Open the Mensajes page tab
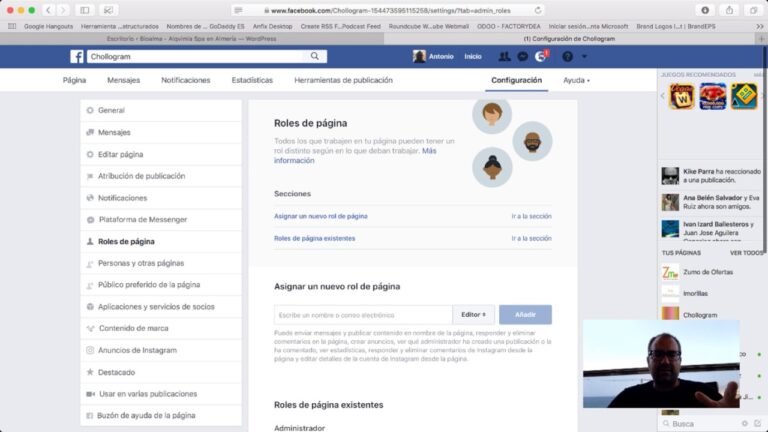 (123, 80)
